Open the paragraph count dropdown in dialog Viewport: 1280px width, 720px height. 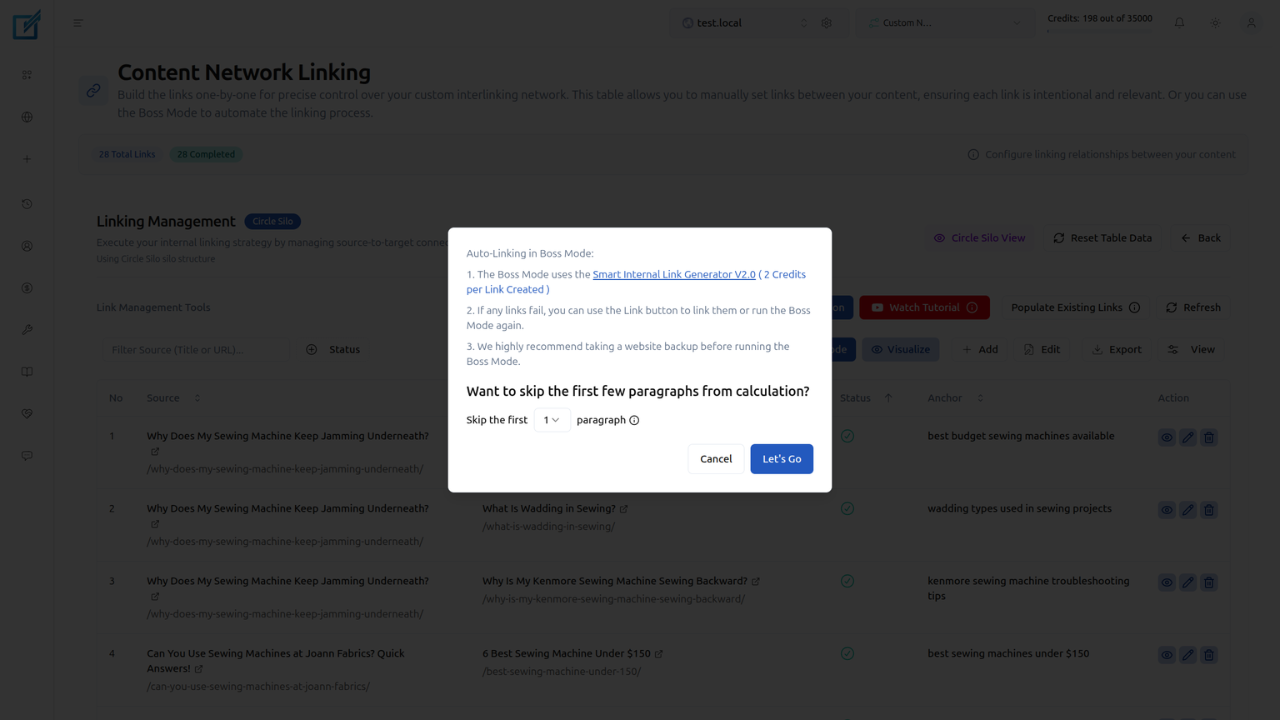551,420
